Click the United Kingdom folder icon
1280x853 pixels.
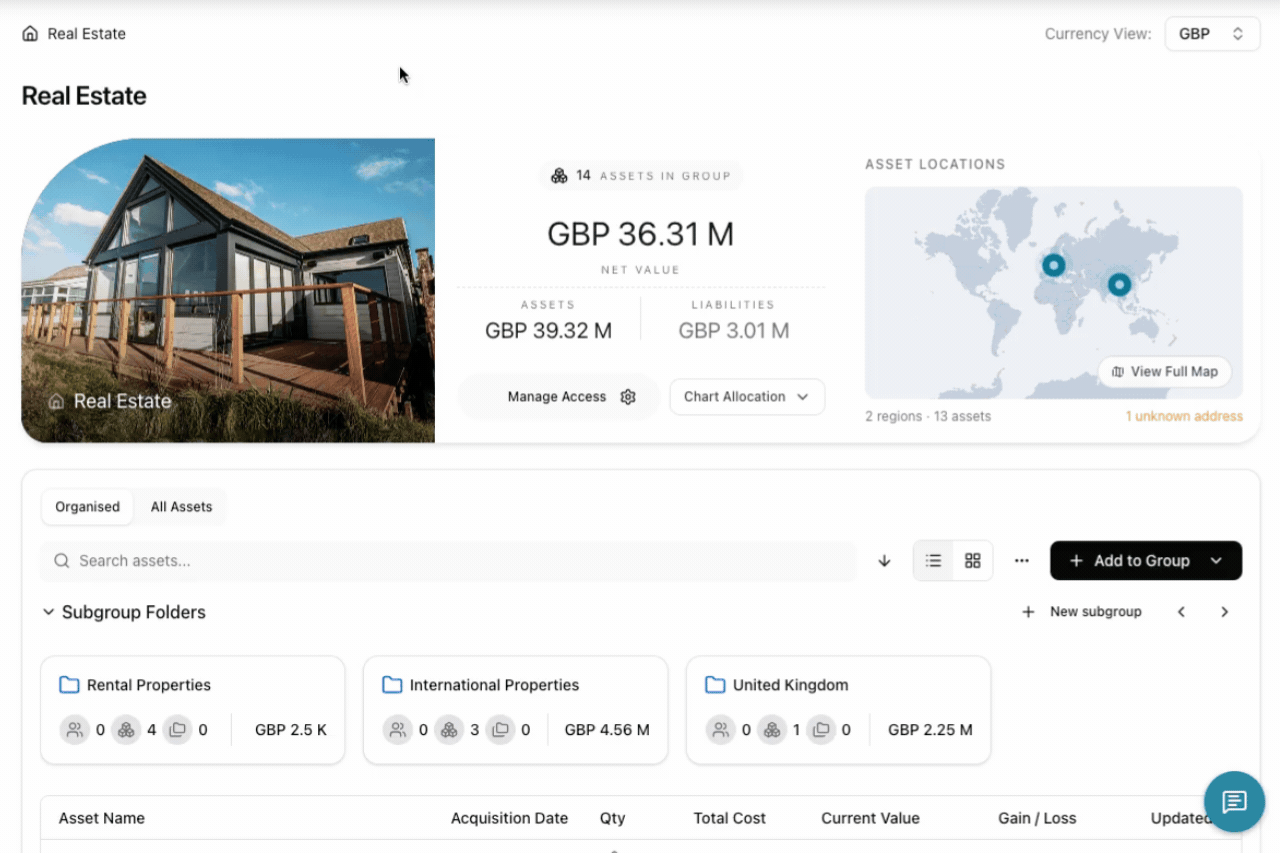click(715, 685)
